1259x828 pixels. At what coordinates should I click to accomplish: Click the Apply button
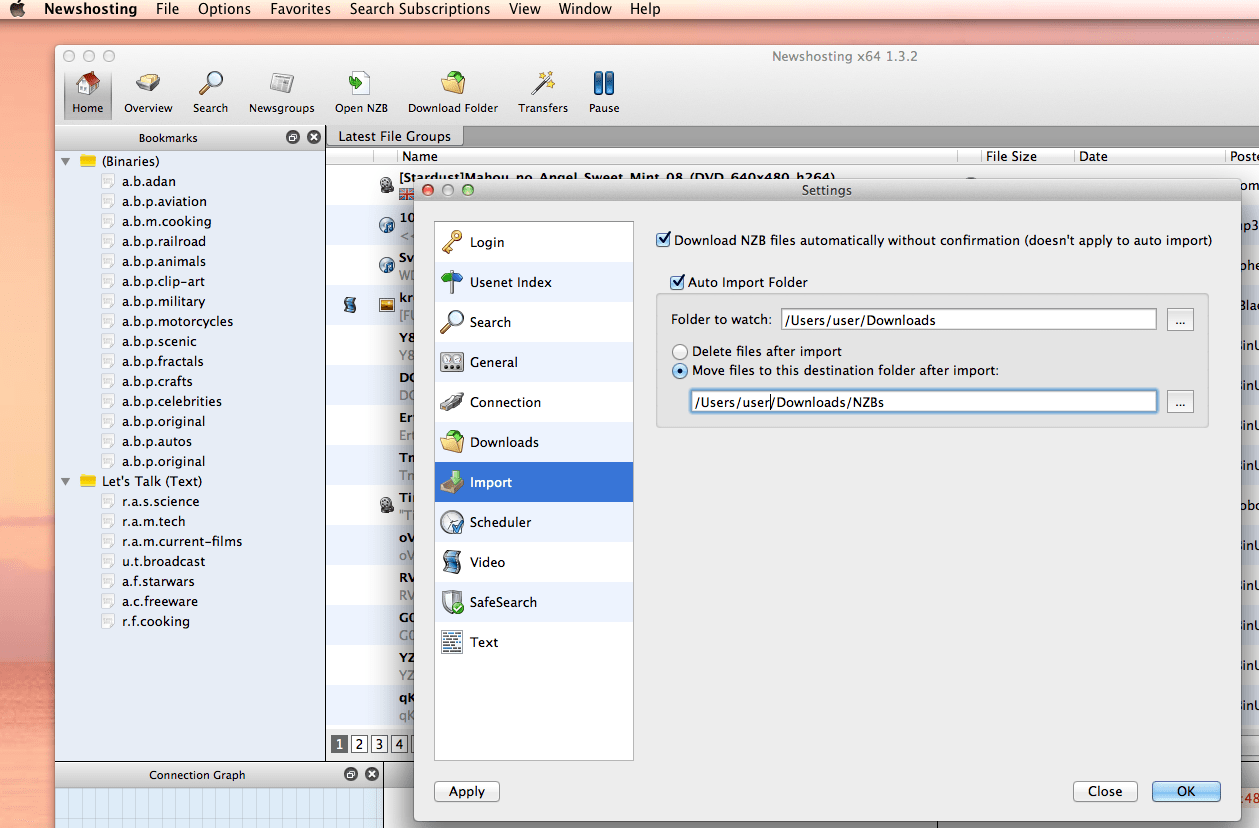pos(467,791)
